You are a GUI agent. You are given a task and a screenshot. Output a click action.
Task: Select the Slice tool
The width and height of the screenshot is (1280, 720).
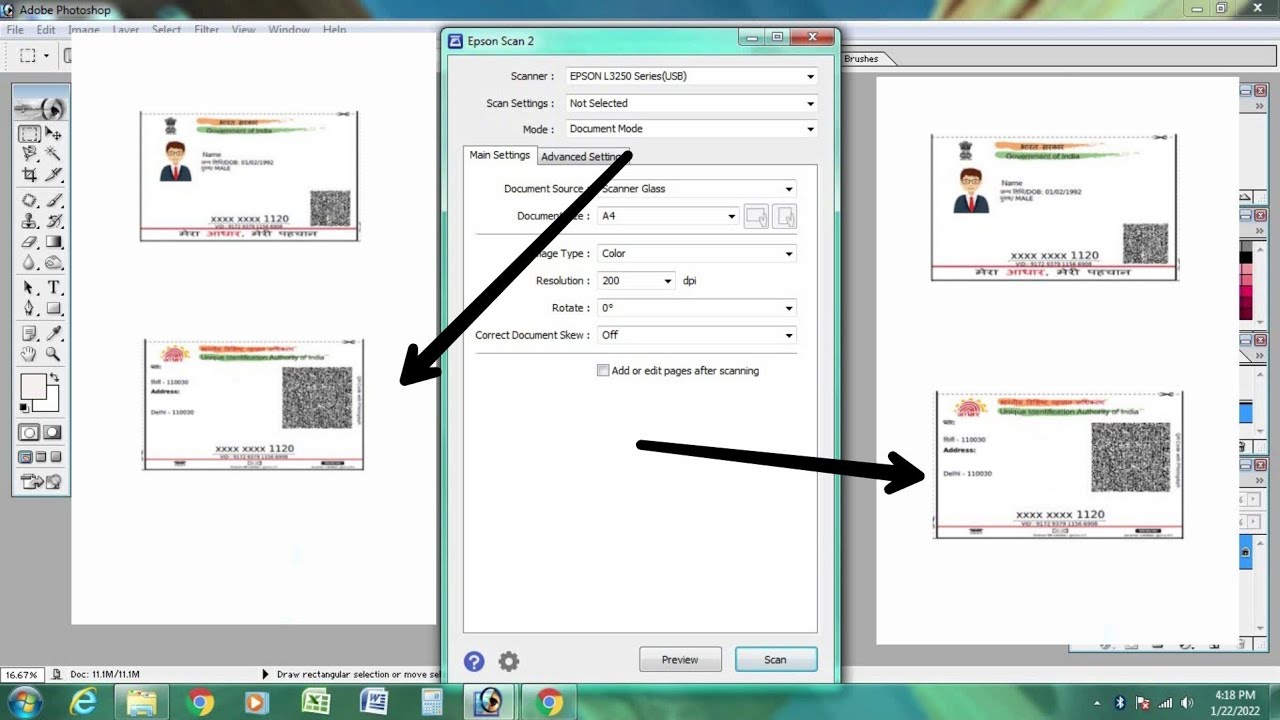click(53, 175)
